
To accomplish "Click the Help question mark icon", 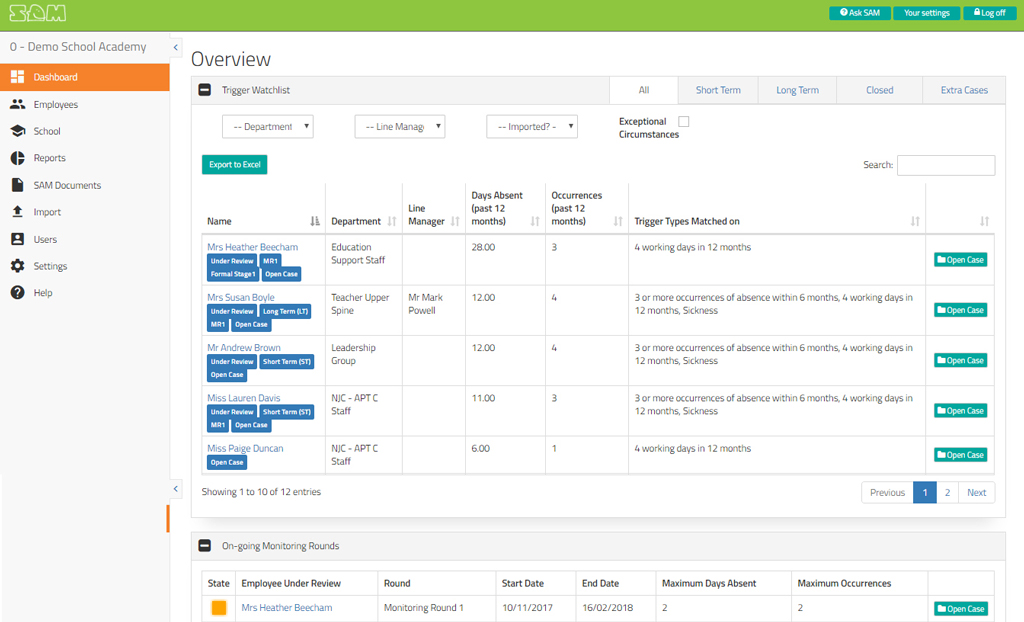I will click(x=18, y=293).
